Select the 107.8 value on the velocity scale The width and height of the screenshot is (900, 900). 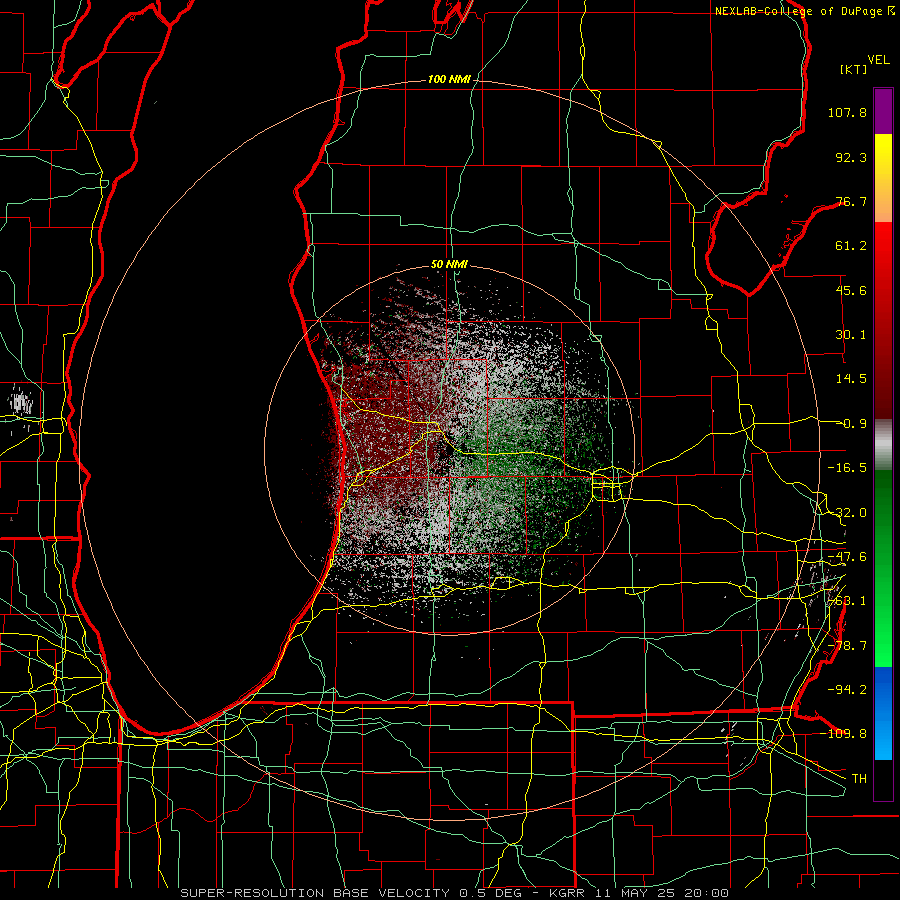tap(847, 112)
